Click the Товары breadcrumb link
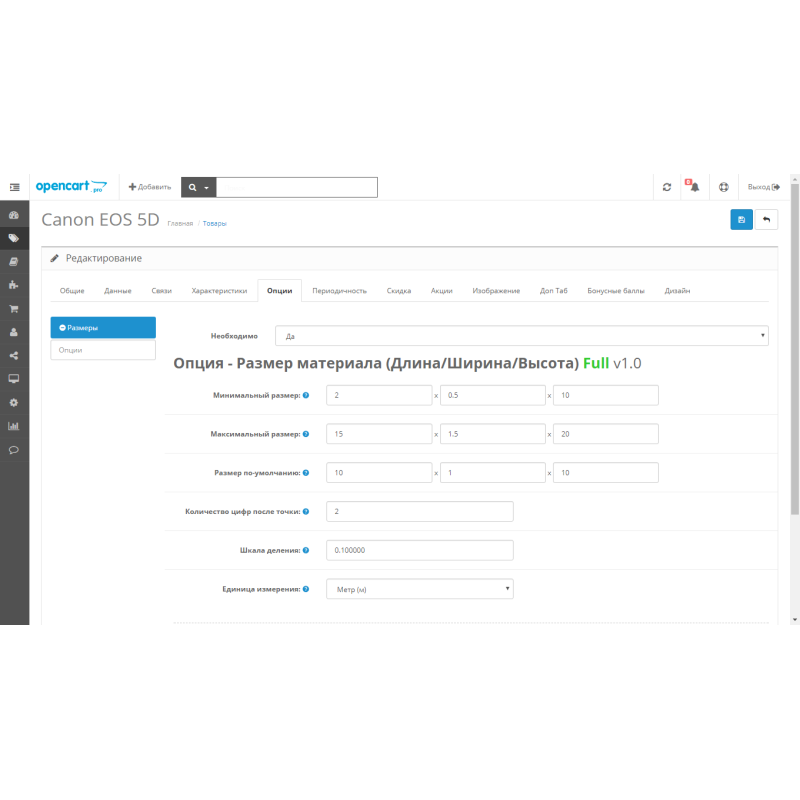The image size is (800, 800). click(215, 224)
